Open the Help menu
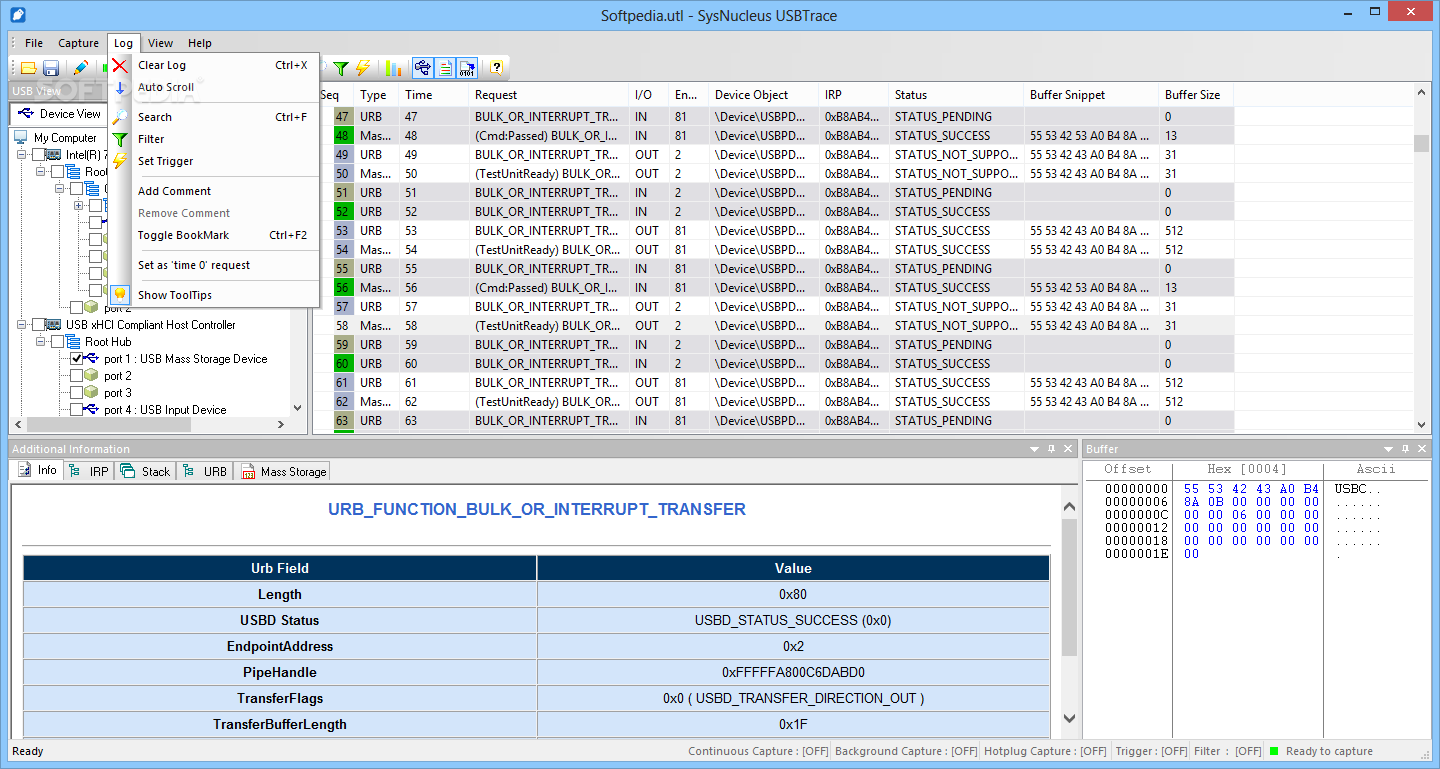Viewport: 1440px width, 769px height. pyautogui.click(x=200, y=43)
